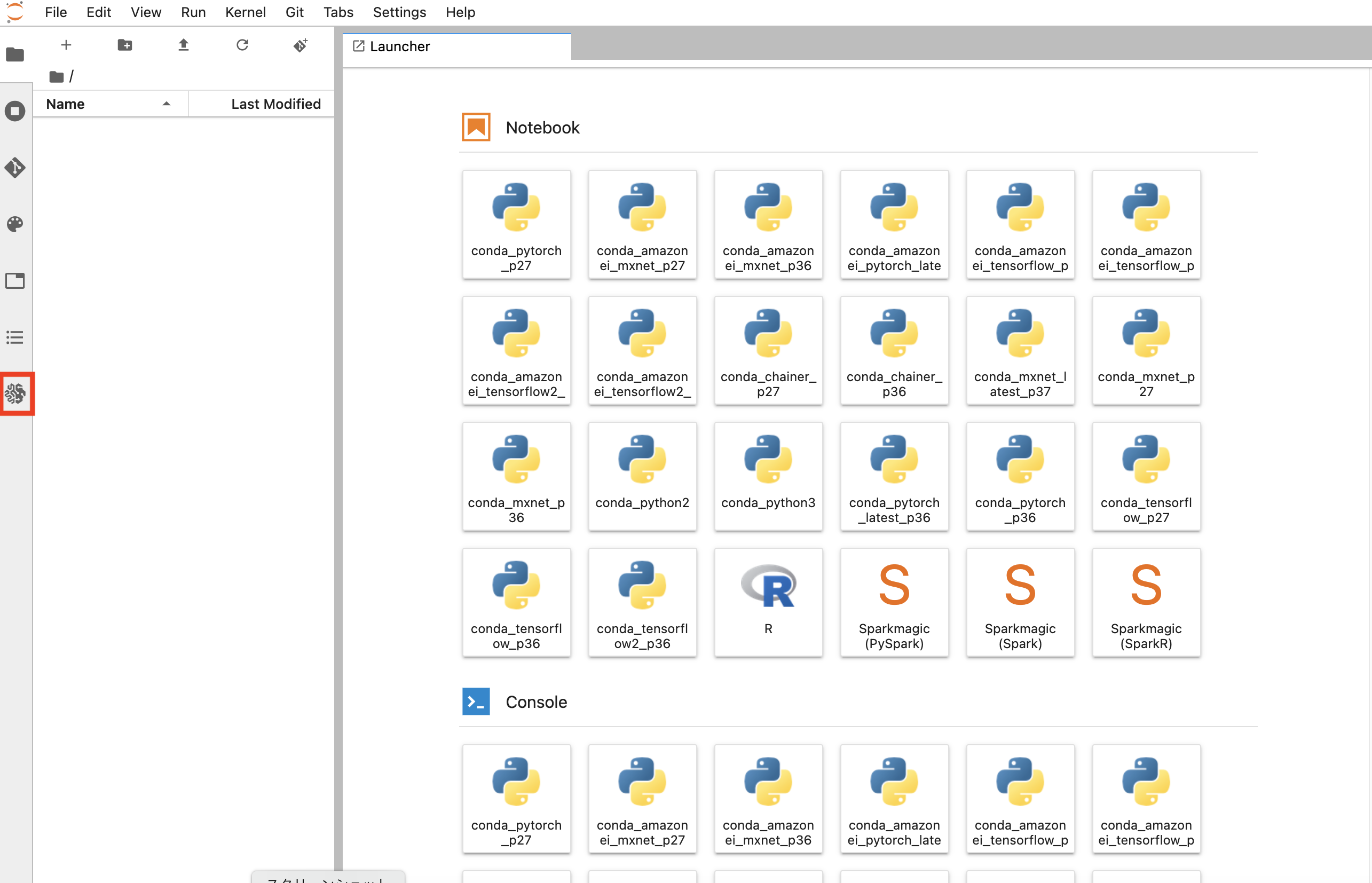The width and height of the screenshot is (1372, 883).
Task: Open the Commands palette sidebar icon
Action: (15, 224)
